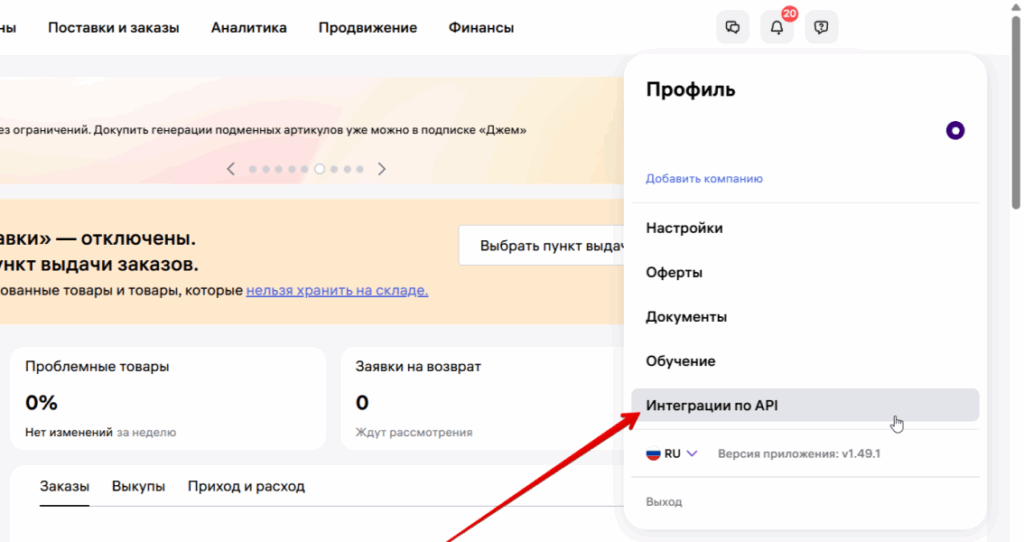Open the Аналитика menu
Viewport: 1024px width, 542px height.
[249, 28]
